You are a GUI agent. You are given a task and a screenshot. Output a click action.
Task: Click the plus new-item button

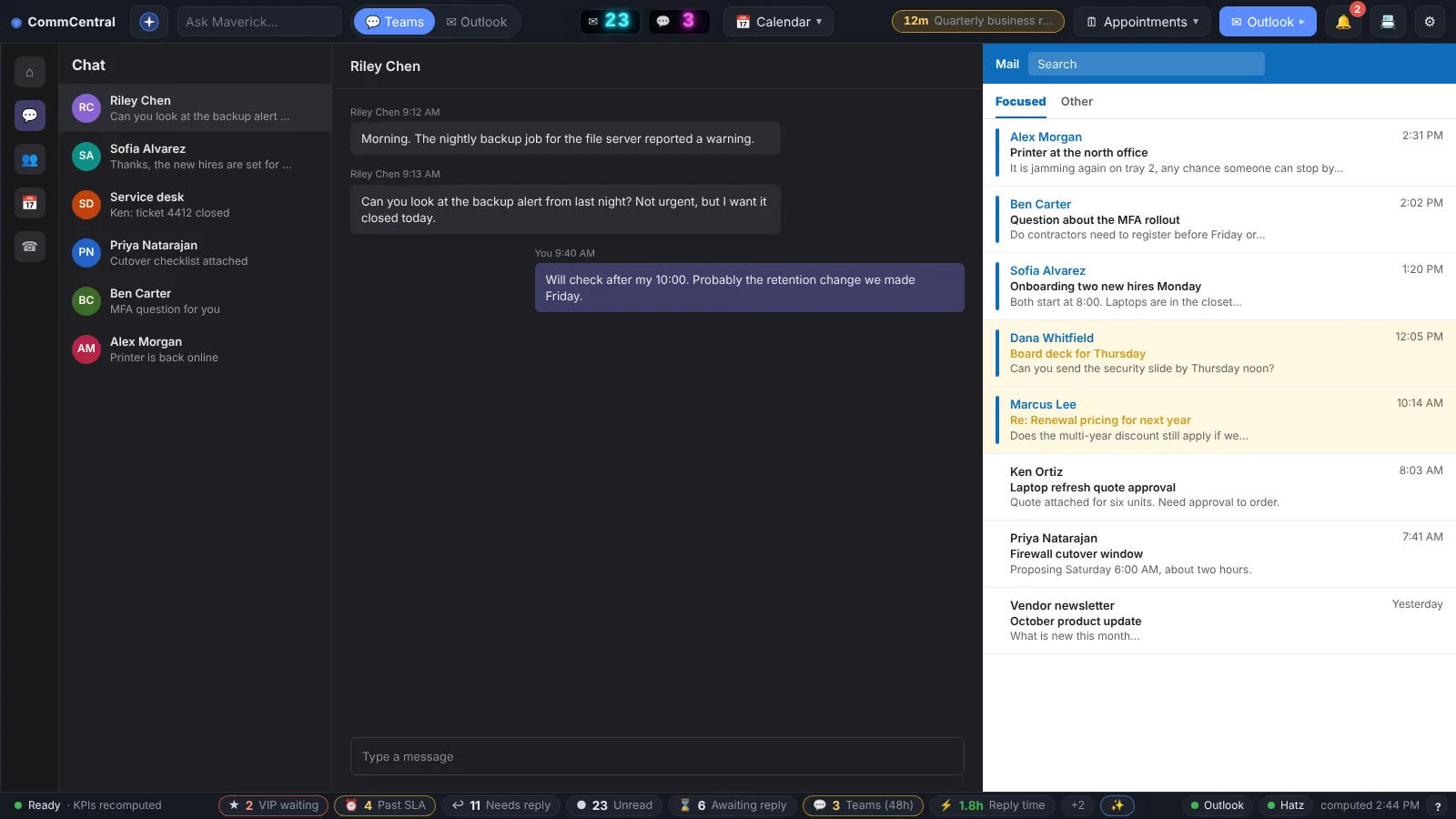coord(149,22)
